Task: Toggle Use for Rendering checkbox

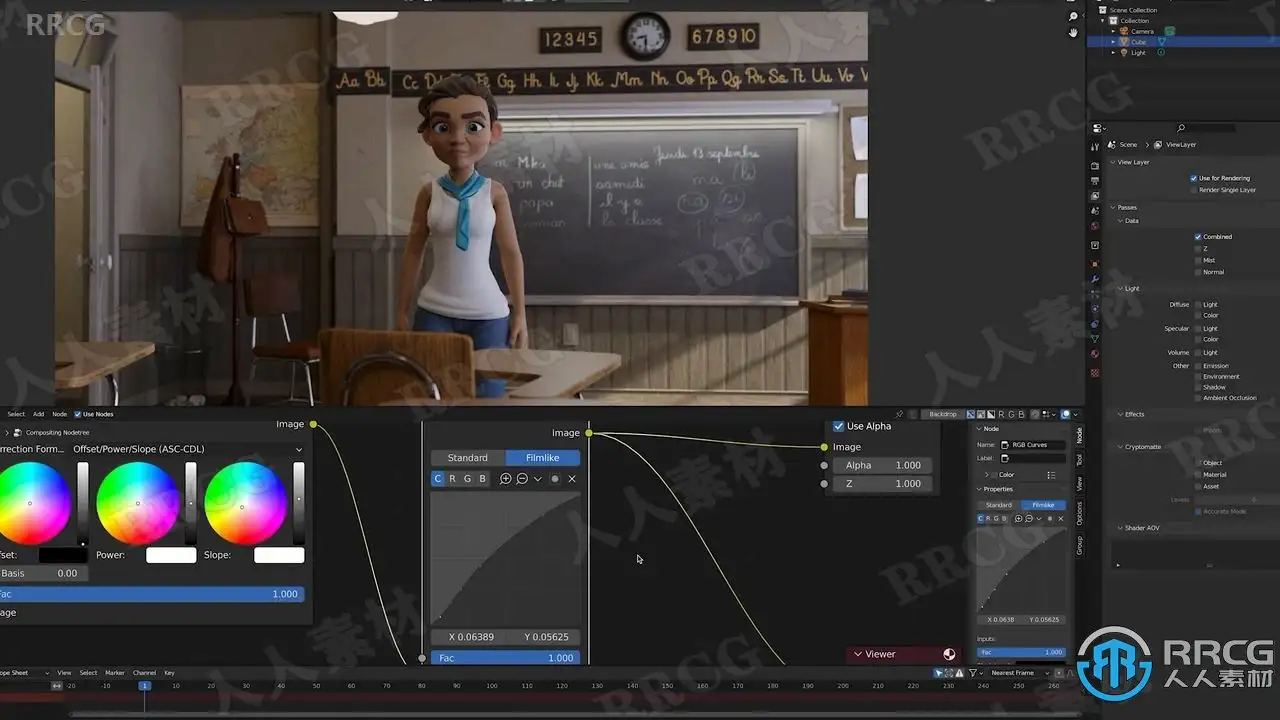Action: [x=1194, y=178]
